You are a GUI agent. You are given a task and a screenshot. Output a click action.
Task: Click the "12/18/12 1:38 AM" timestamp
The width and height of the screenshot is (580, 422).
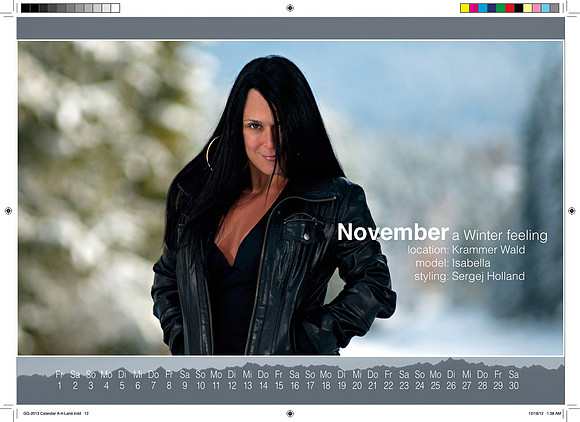click(544, 413)
